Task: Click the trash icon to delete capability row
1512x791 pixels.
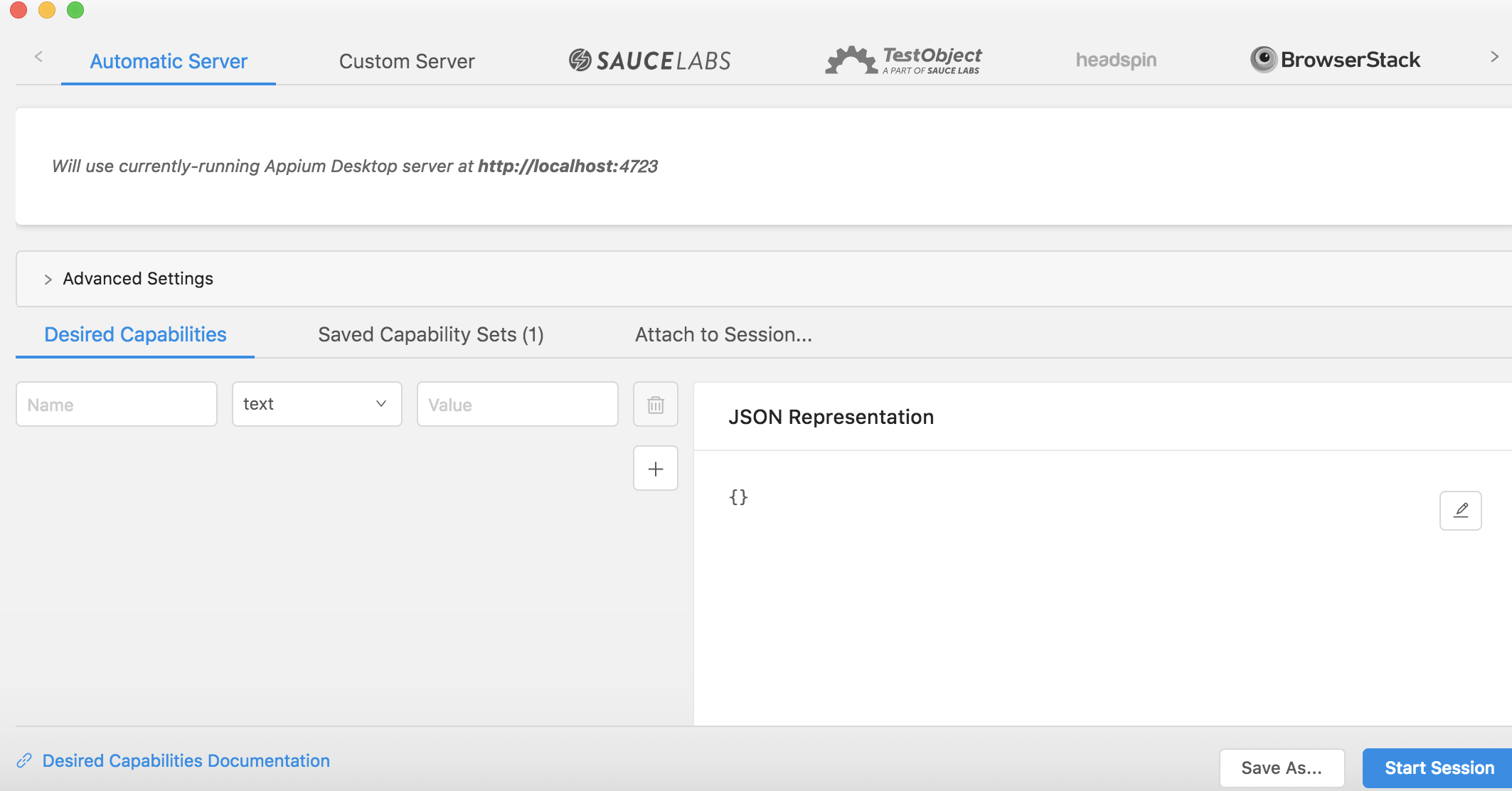Action: click(655, 405)
